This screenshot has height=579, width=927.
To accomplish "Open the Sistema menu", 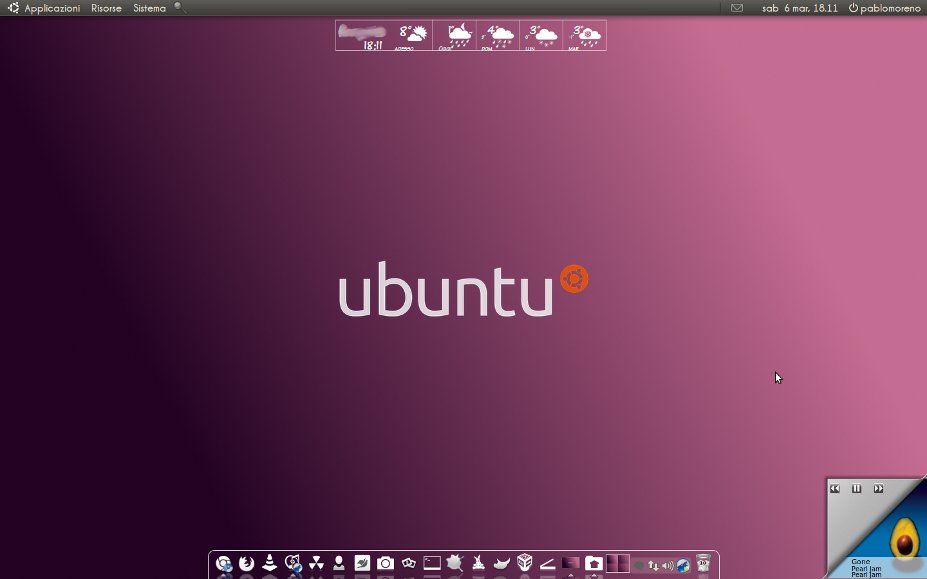I will point(150,8).
